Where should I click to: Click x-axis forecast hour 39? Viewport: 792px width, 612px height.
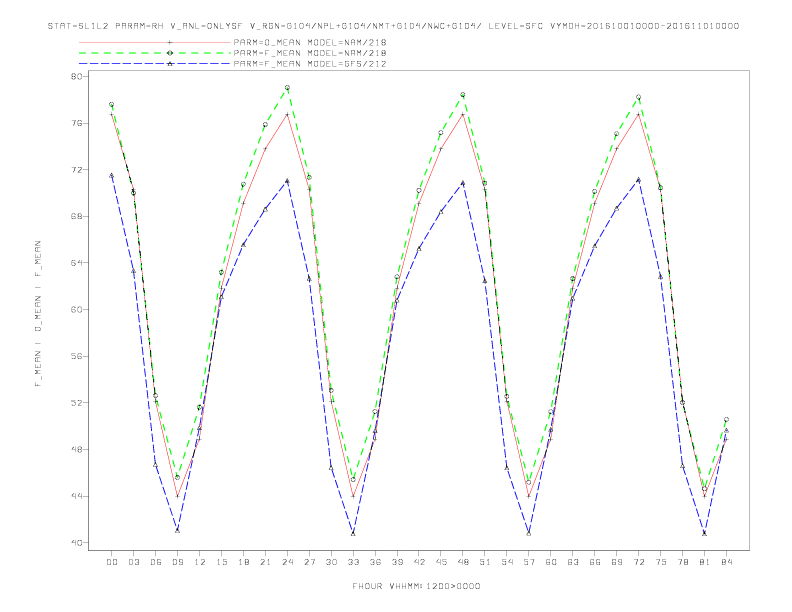click(397, 562)
